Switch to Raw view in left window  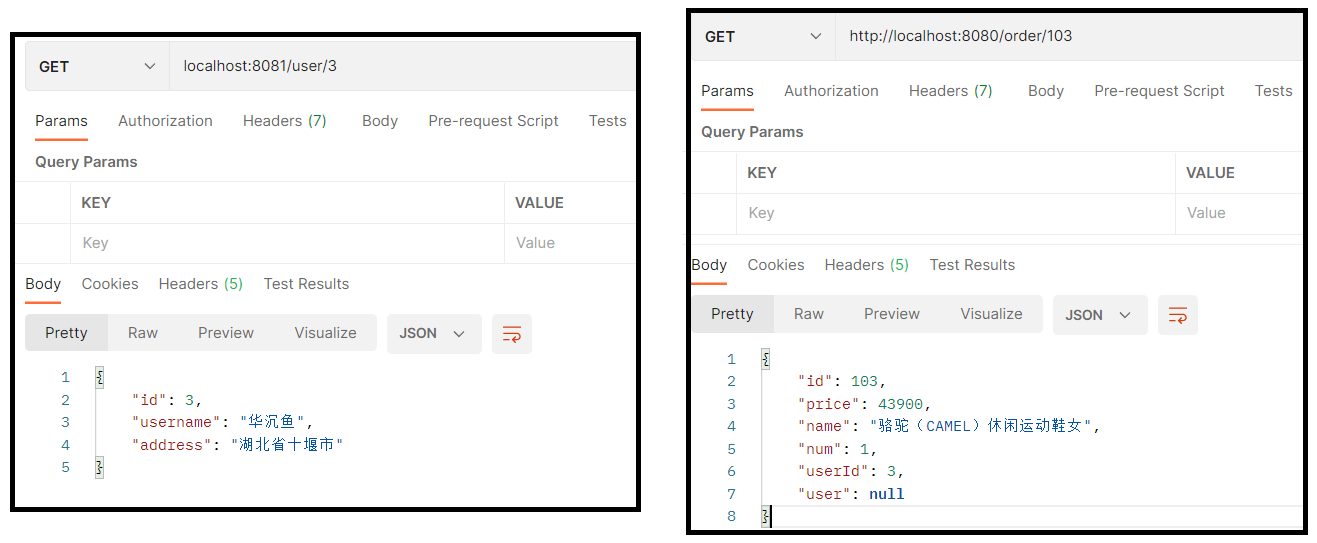coord(143,333)
